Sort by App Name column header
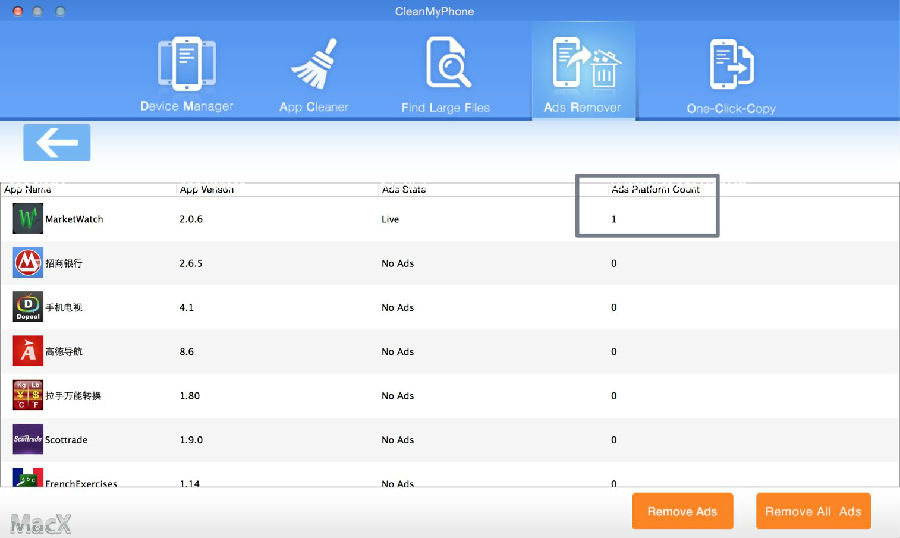 click(28, 189)
